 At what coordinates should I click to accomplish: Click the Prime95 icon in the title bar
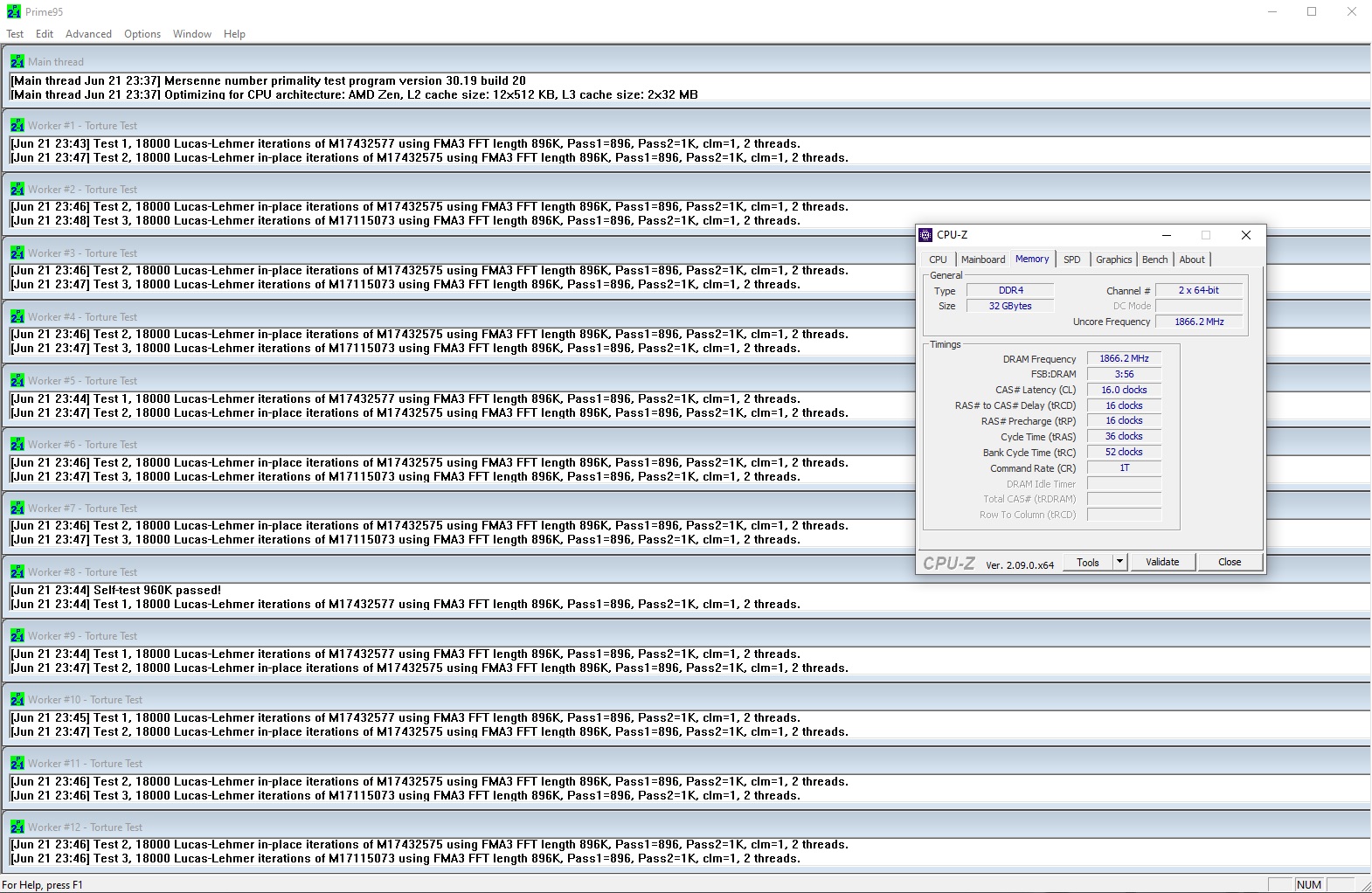[x=14, y=12]
